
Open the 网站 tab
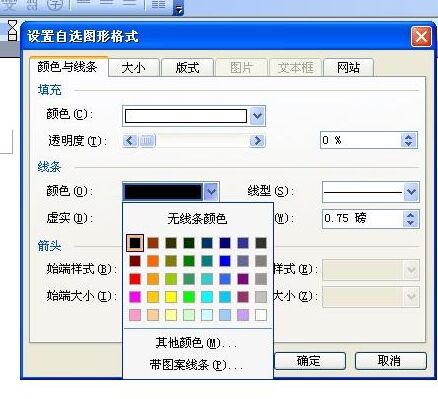click(x=348, y=68)
